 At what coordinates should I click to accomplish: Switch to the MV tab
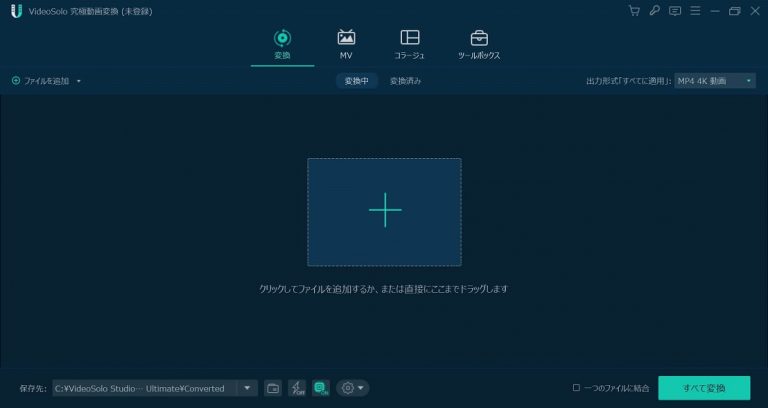(346, 44)
